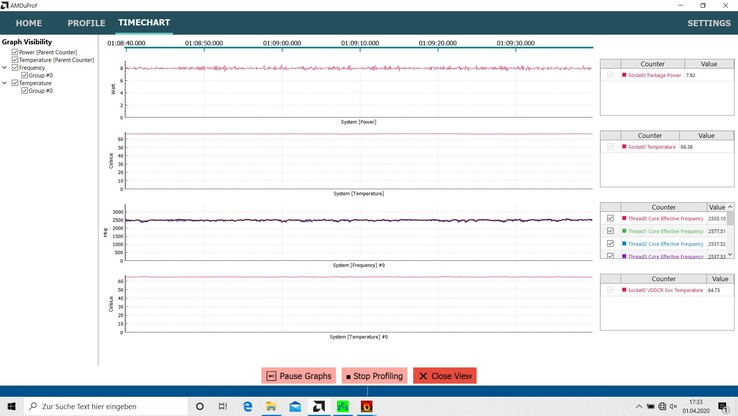The width and height of the screenshot is (738, 416).
Task: Select AMD uProf taskbar icon
Action: tap(319, 406)
